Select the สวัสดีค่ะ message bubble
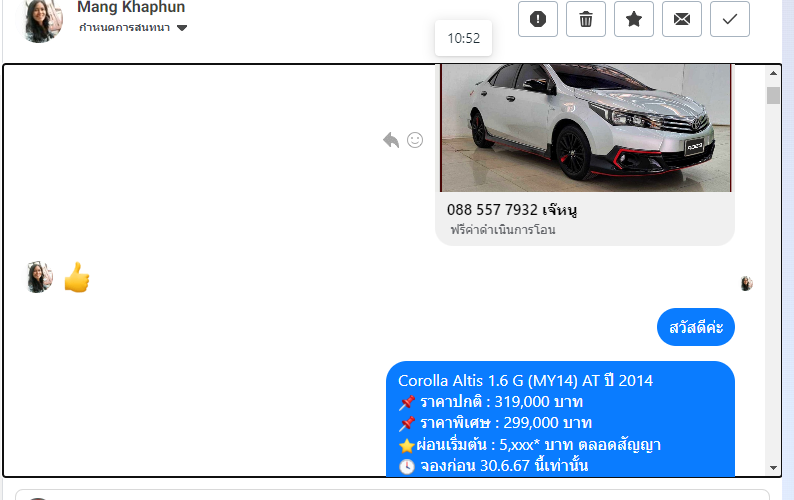Screen dimensions: 794x500 696,327
